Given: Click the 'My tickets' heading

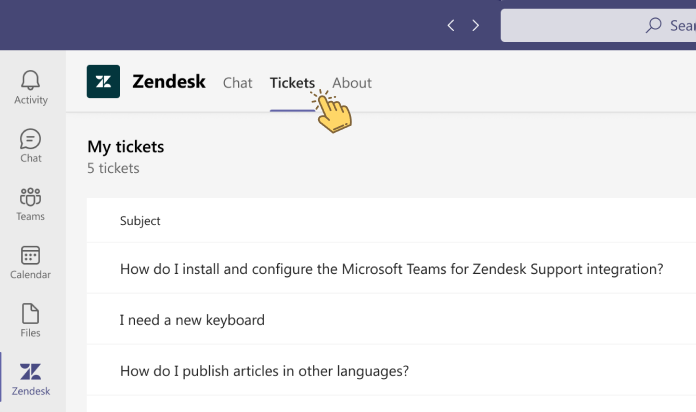Looking at the screenshot, I should [x=126, y=147].
